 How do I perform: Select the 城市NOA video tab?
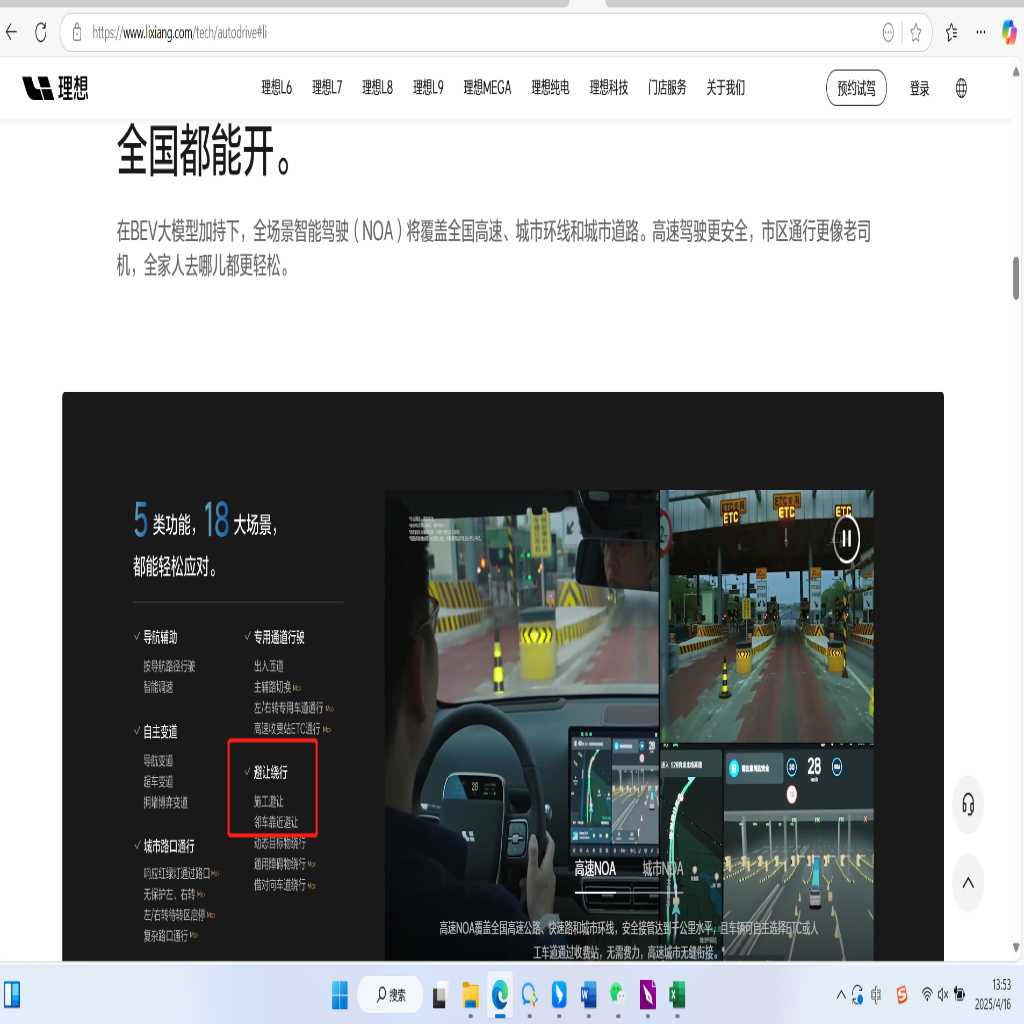tap(662, 868)
